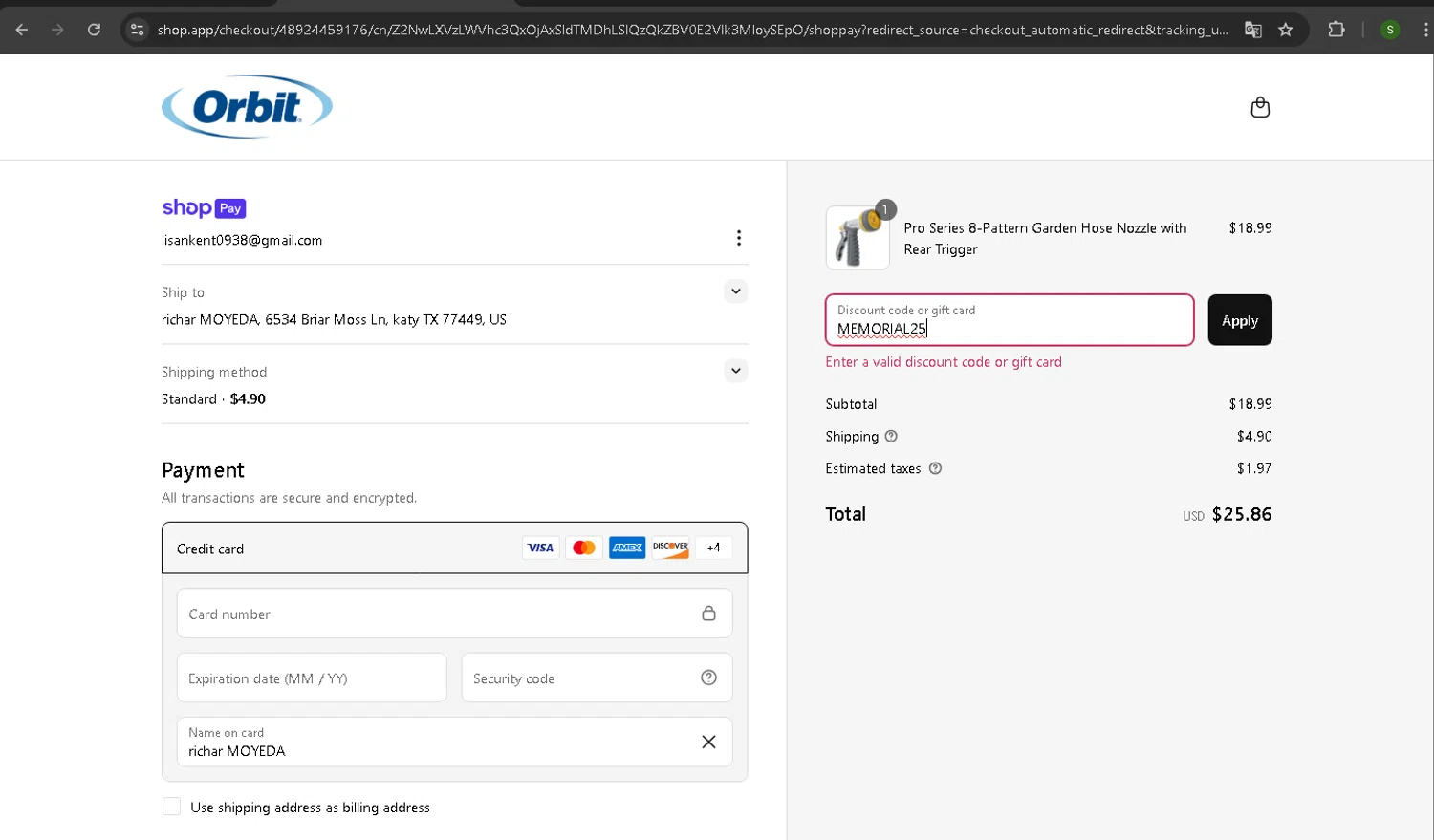Click the Standard · $4.90 shipping text
This screenshot has height=840, width=1434.
coord(213,398)
